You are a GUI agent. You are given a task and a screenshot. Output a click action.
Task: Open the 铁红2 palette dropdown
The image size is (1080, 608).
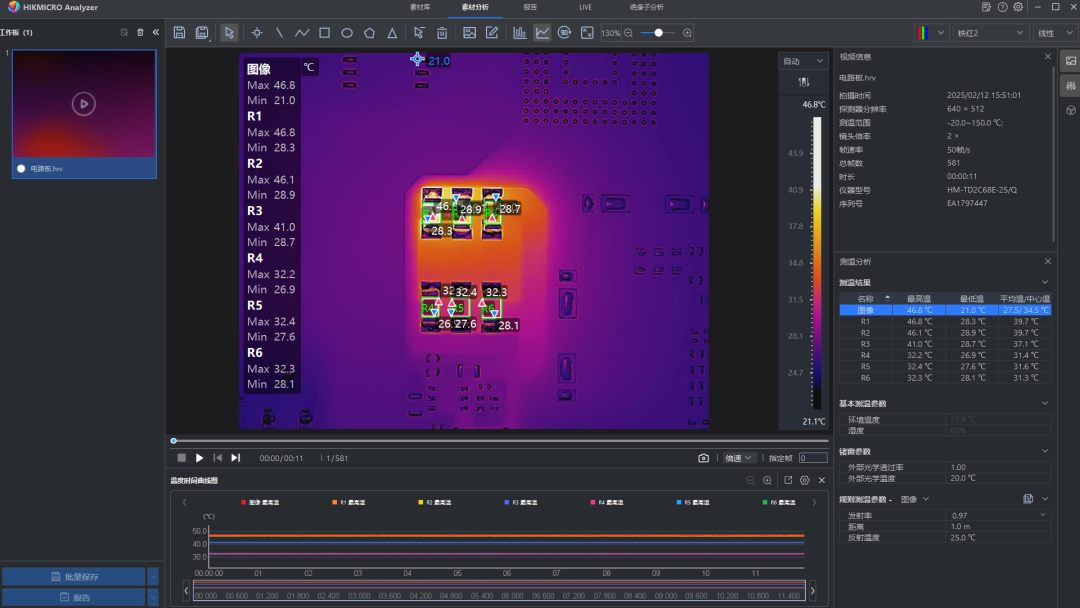989,33
